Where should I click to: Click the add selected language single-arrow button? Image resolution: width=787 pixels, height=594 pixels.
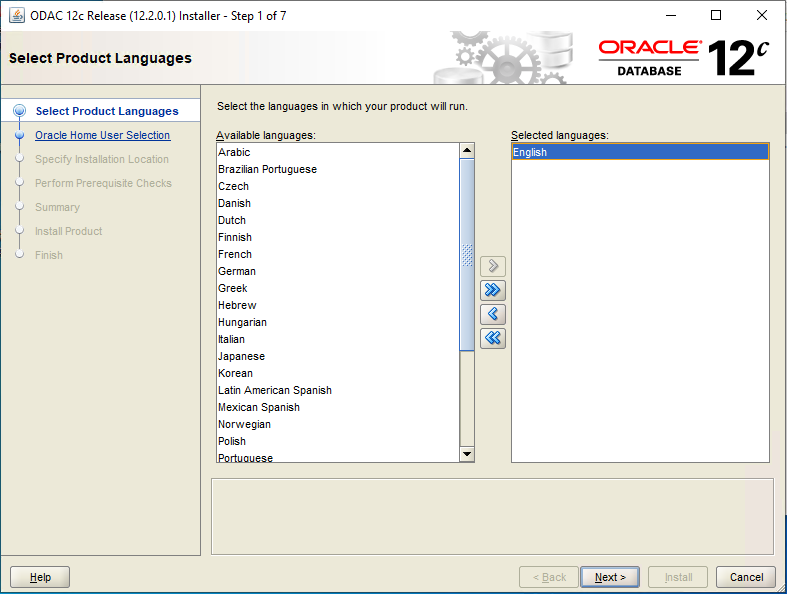pyautogui.click(x=492, y=266)
